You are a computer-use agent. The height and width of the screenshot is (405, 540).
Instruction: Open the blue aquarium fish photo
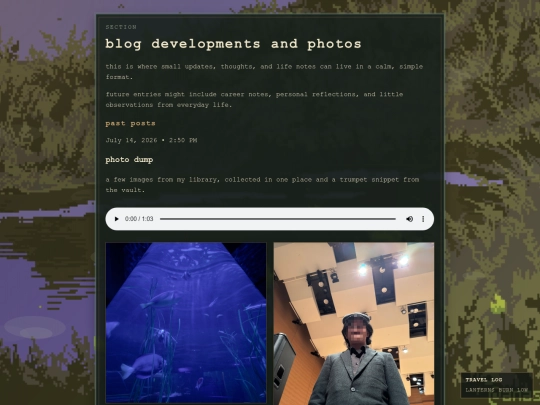[186, 323]
